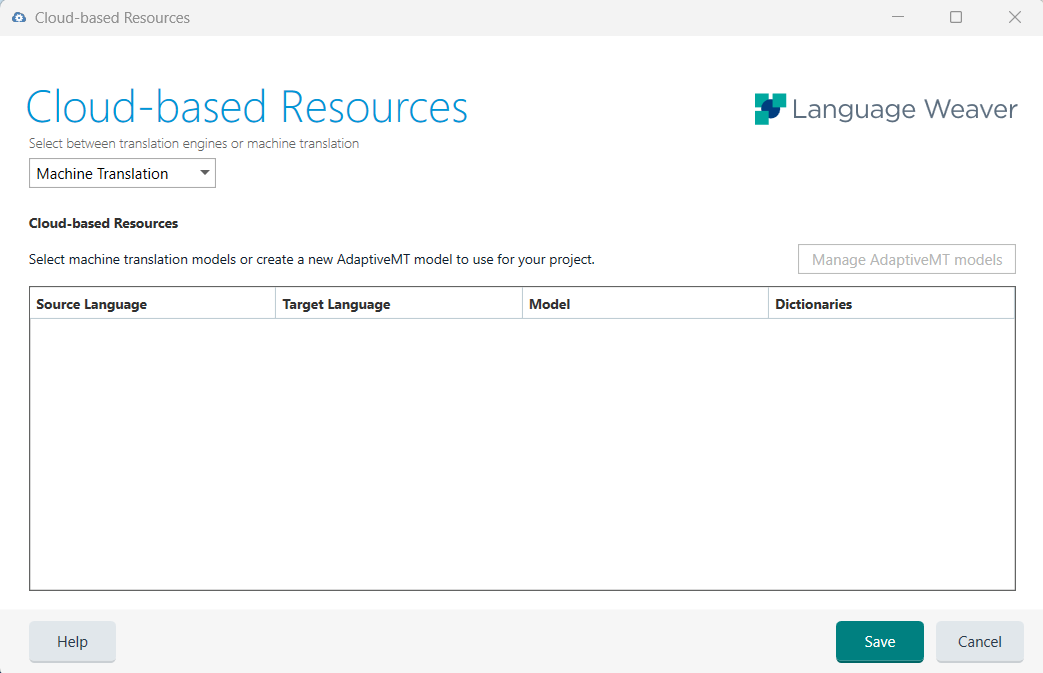
Task: Click the cloud icon in the title bar
Action: (17, 17)
